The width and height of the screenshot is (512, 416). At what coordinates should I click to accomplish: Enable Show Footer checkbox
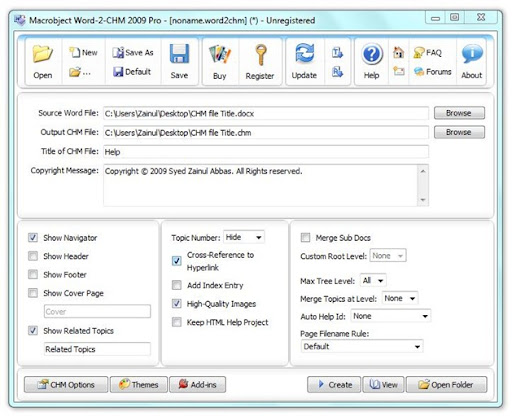(x=33, y=274)
